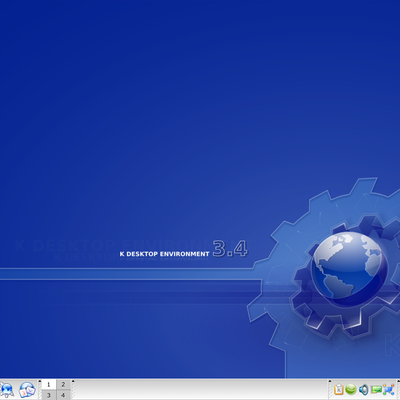Open the Klipper clipboard tray icon
400x400 pixels.
point(338,389)
